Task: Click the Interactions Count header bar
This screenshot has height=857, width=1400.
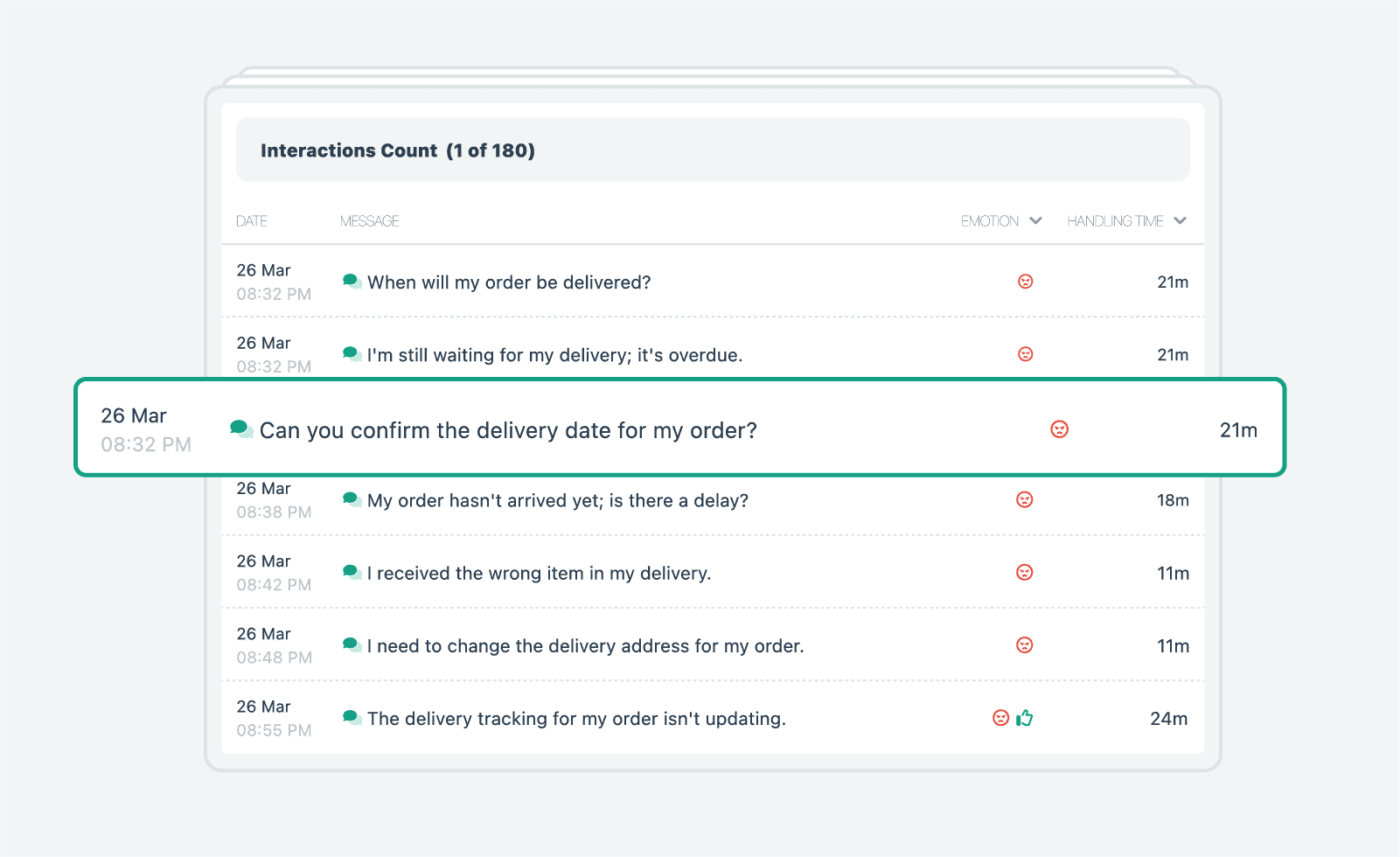Action: (x=713, y=150)
